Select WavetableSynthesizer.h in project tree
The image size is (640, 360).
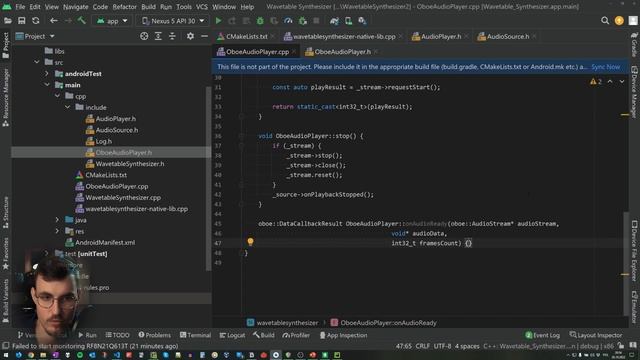tap(130, 164)
